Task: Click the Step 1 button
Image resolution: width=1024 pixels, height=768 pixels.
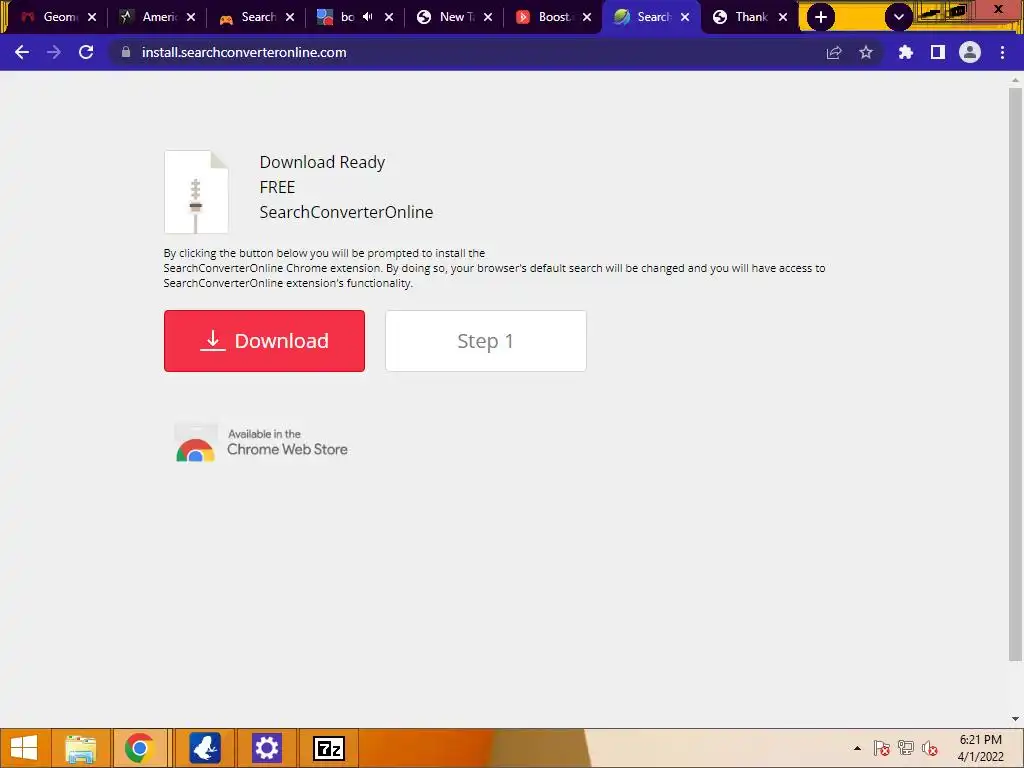Action: tap(486, 341)
